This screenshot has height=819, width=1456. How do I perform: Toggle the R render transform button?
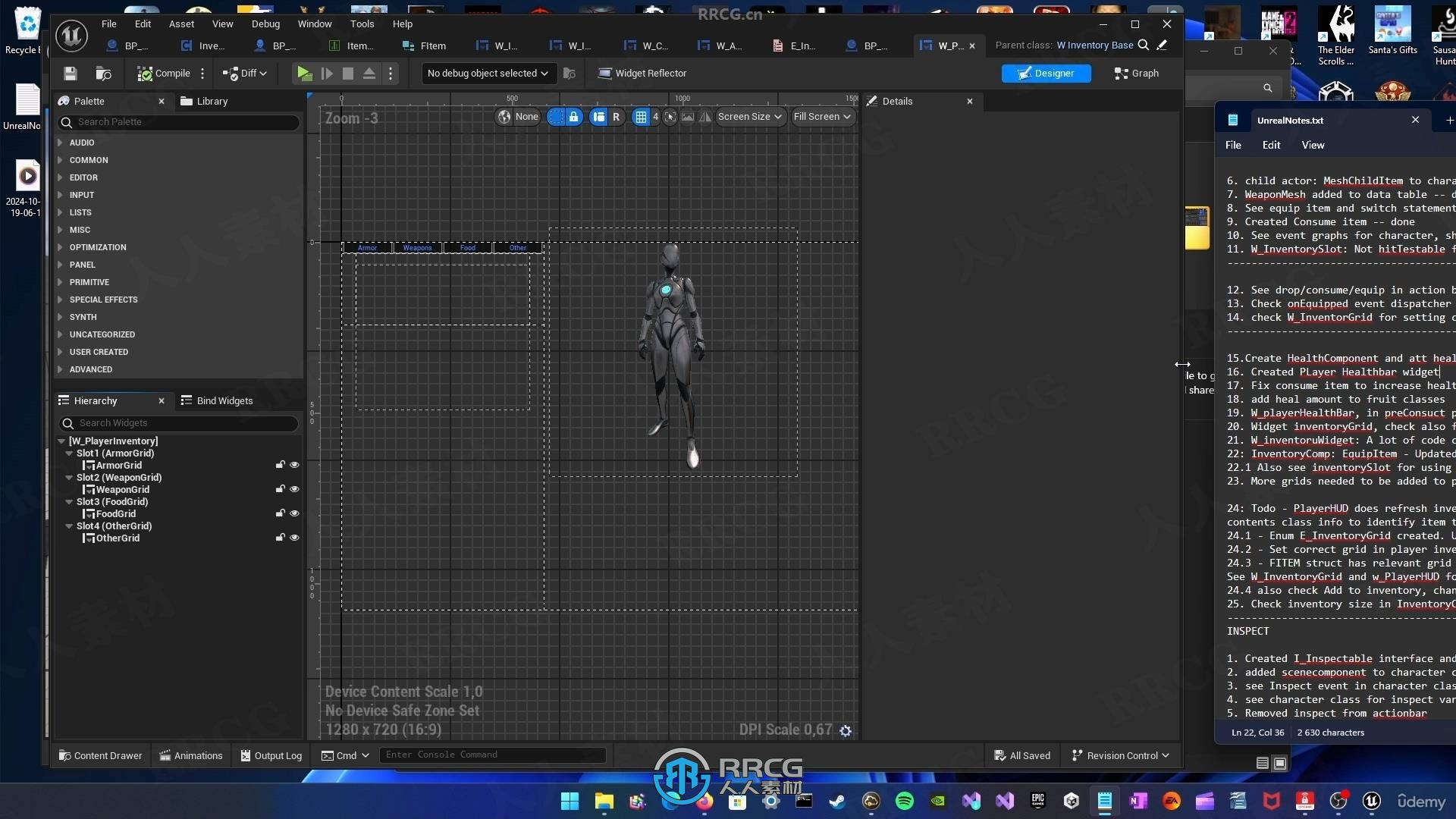(616, 117)
